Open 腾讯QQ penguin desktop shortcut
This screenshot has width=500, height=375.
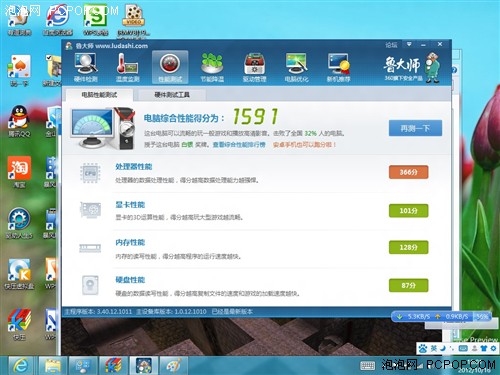coord(19,122)
